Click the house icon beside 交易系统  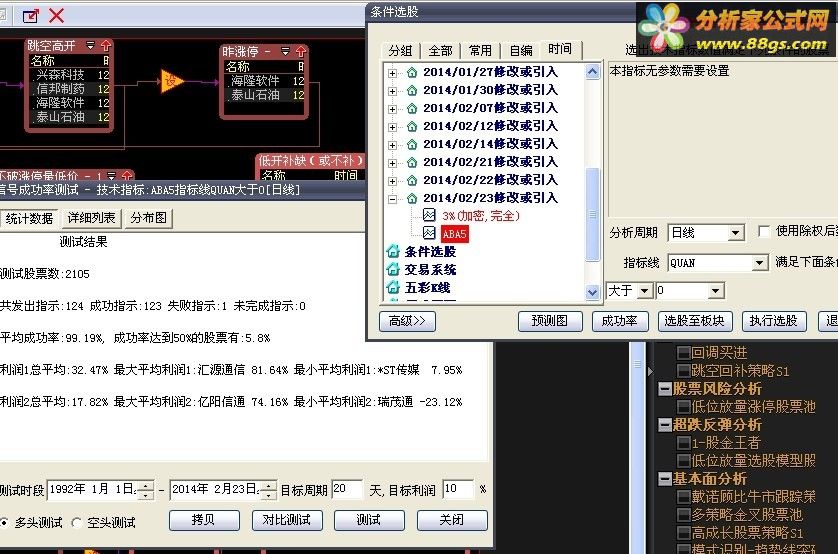point(393,269)
